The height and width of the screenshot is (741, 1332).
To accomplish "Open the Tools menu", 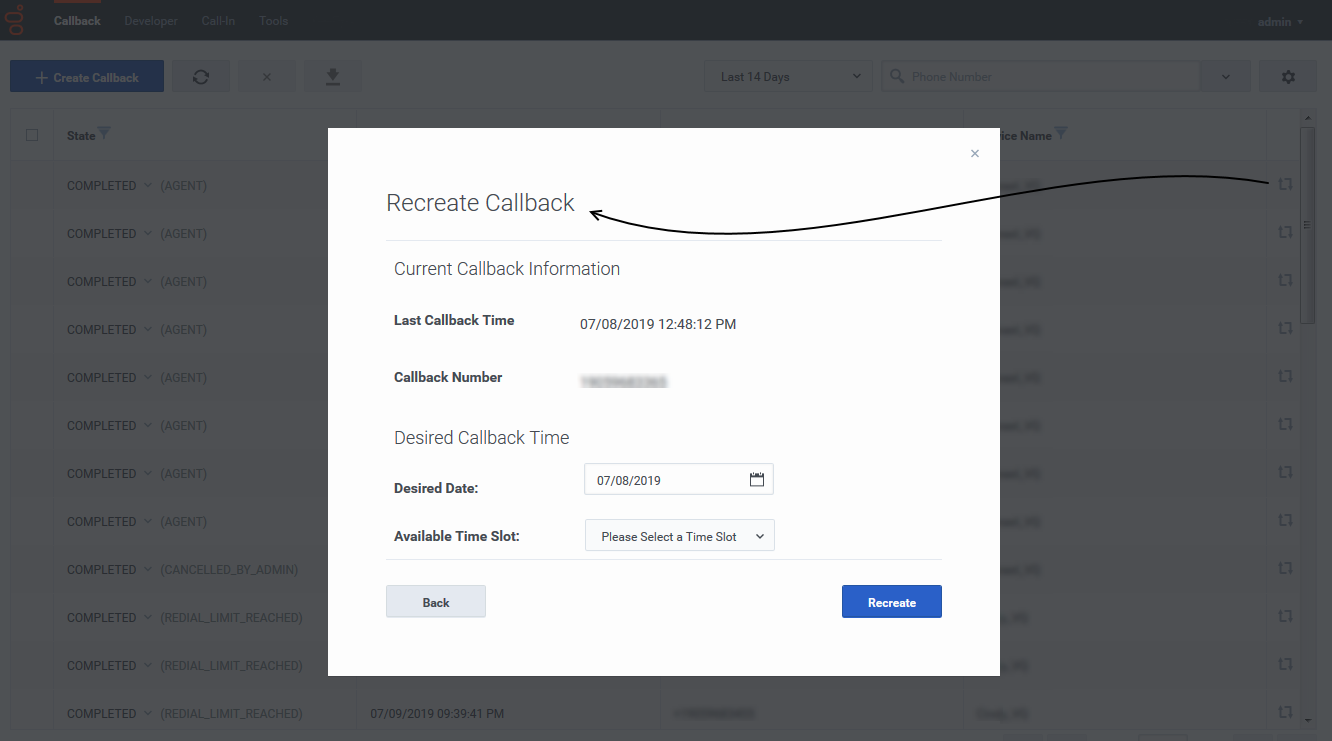I will 273,20.
